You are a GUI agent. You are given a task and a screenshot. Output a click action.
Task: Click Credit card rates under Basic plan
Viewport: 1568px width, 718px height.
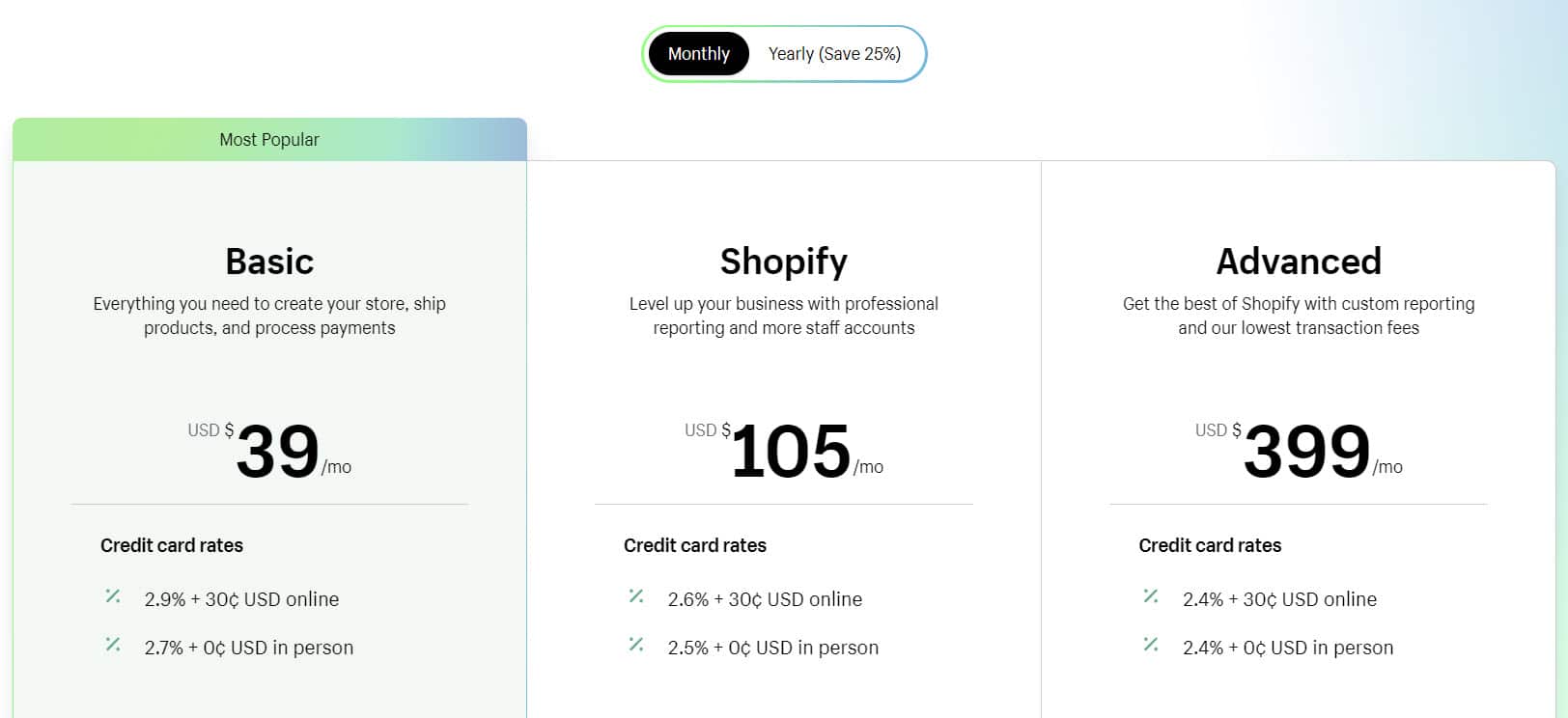pos(172,545)
